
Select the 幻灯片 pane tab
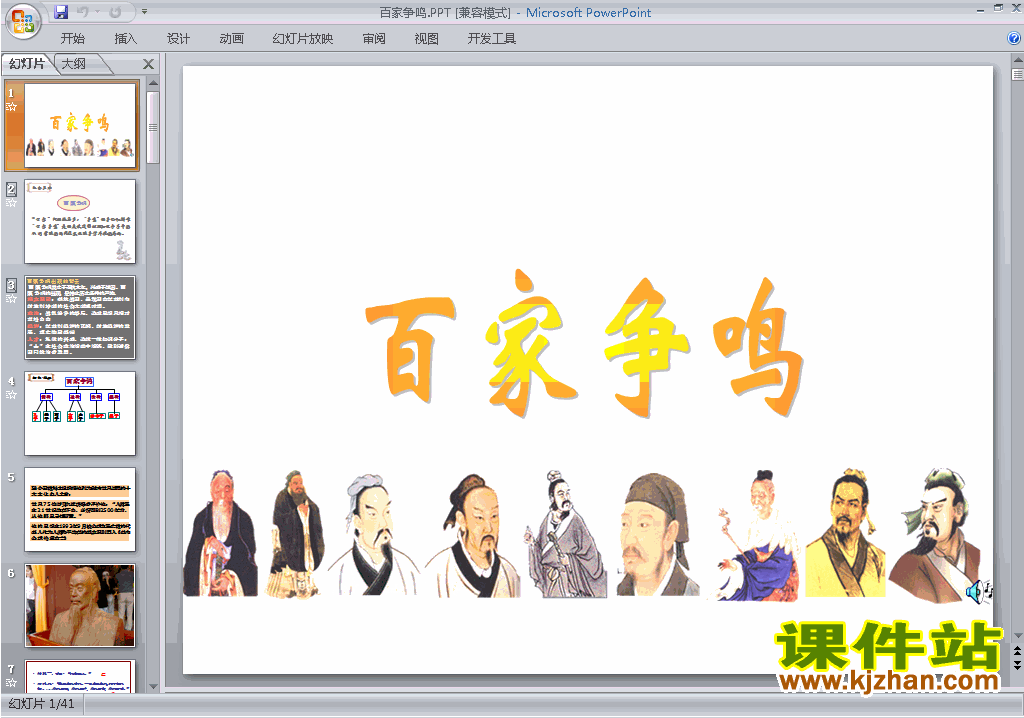[x=27, y=63]
